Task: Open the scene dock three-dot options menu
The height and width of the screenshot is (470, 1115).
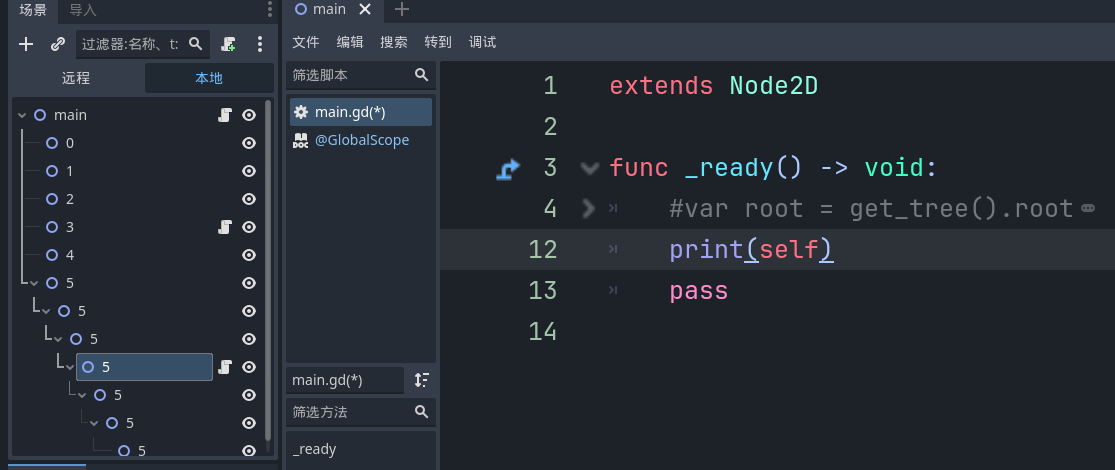Action: click(260, 44)
